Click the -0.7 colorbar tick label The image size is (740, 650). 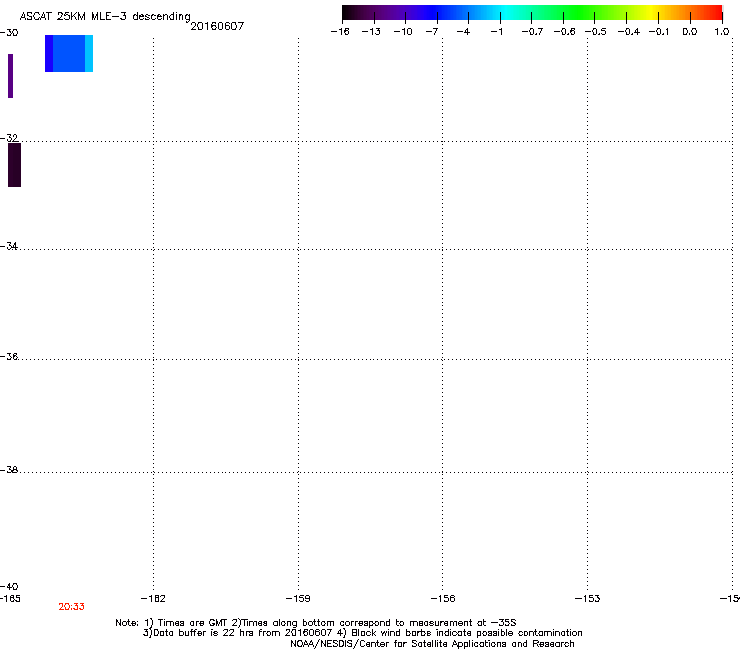pos(532,32)
